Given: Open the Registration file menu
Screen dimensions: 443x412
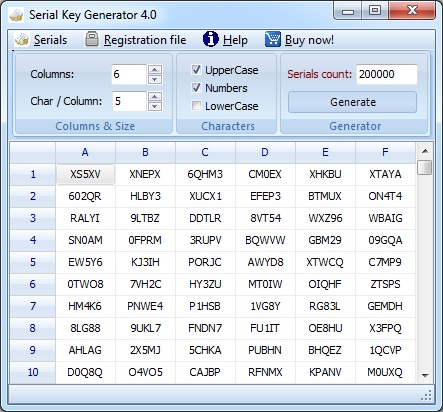Looking at the screenshot, I should coord(145,40).
